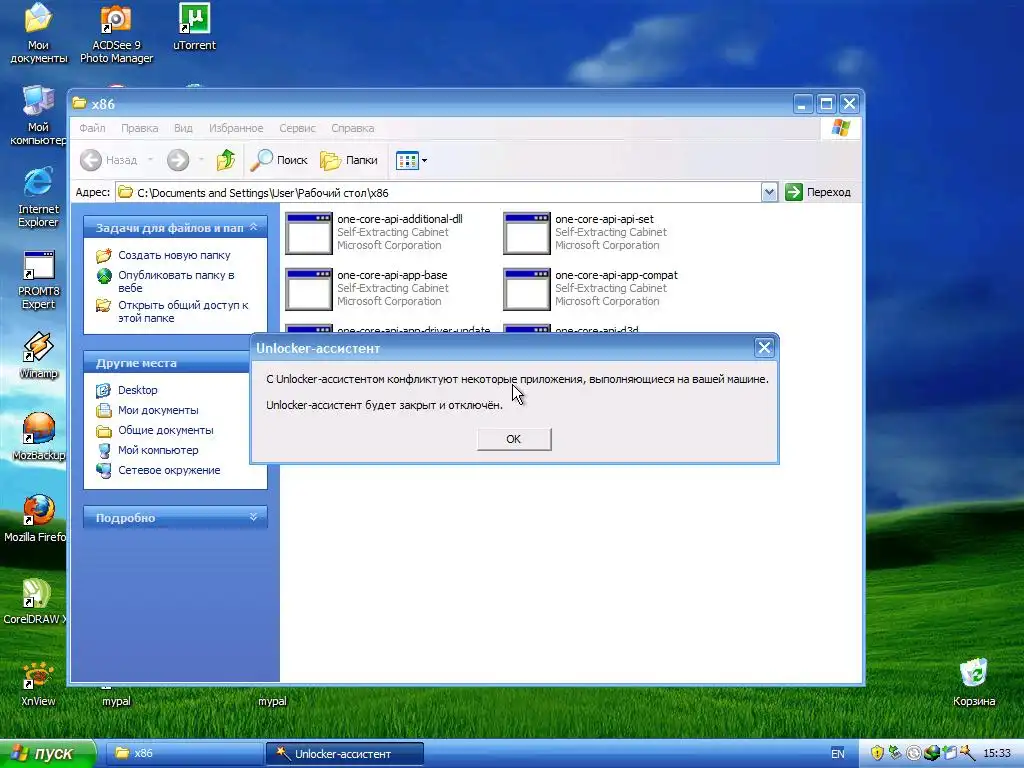
Task: Open the Файл menu
Action: (x=93, y=128)
